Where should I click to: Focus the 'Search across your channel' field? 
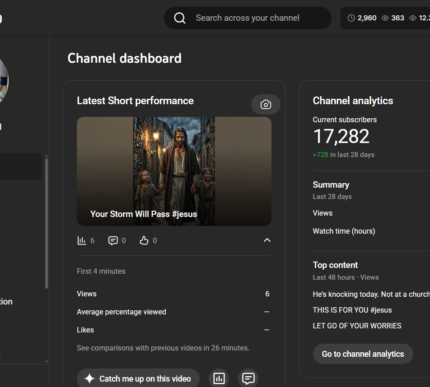pos(248,18)
